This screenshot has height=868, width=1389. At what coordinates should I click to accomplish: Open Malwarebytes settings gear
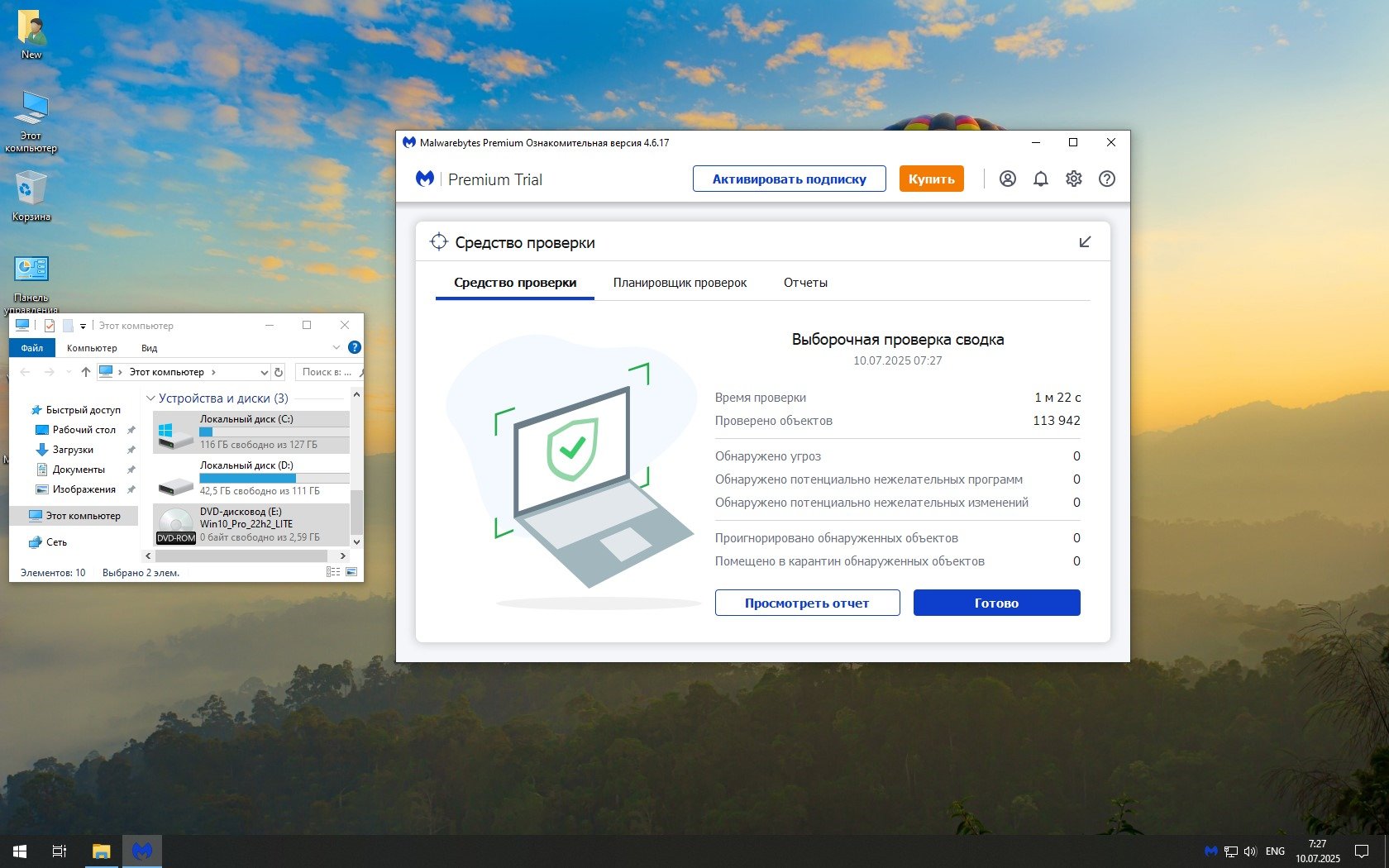click(1073, 179)
